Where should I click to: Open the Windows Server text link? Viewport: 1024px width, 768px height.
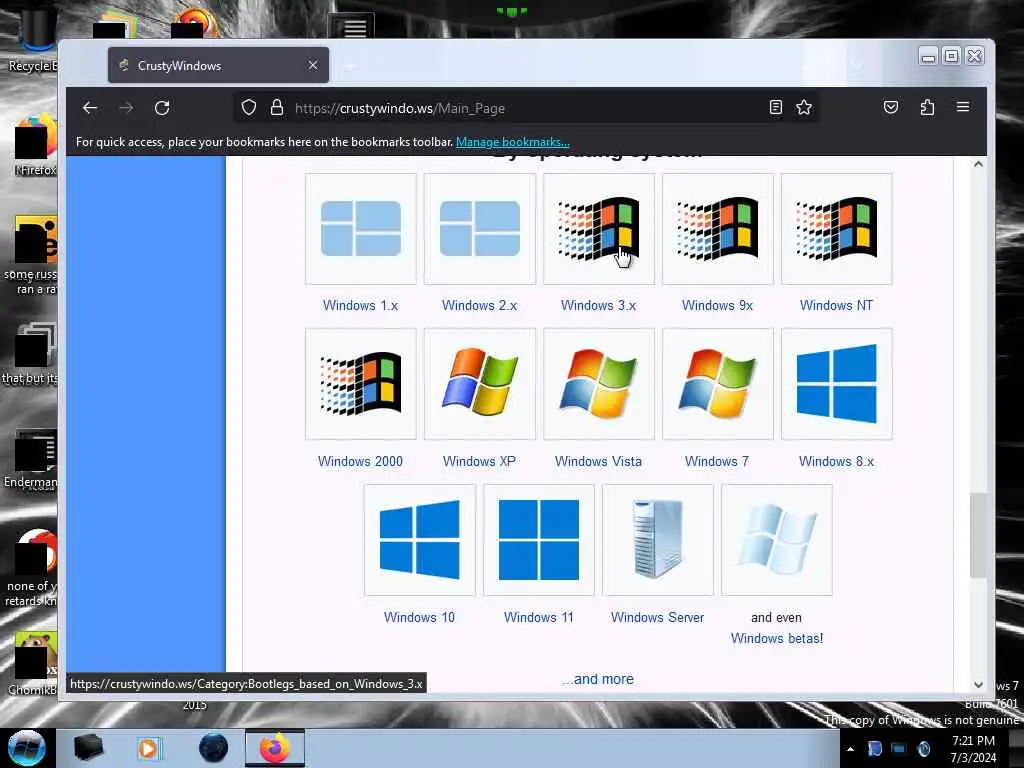click(x=658, y=618)
